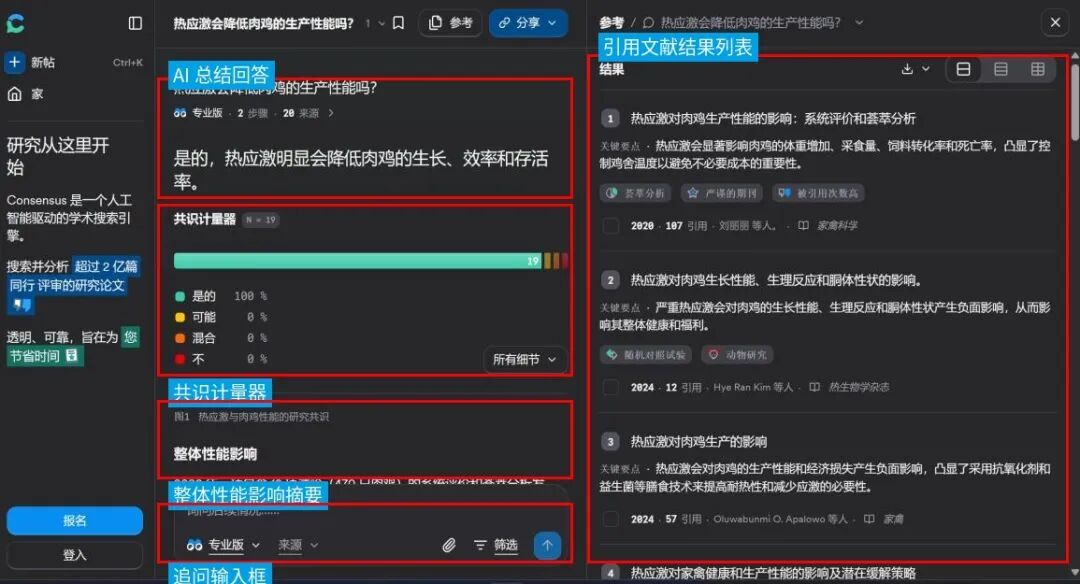Switch results to table grid view icon
Viewport: 1080px width, 584px height.
(1038, 69)
